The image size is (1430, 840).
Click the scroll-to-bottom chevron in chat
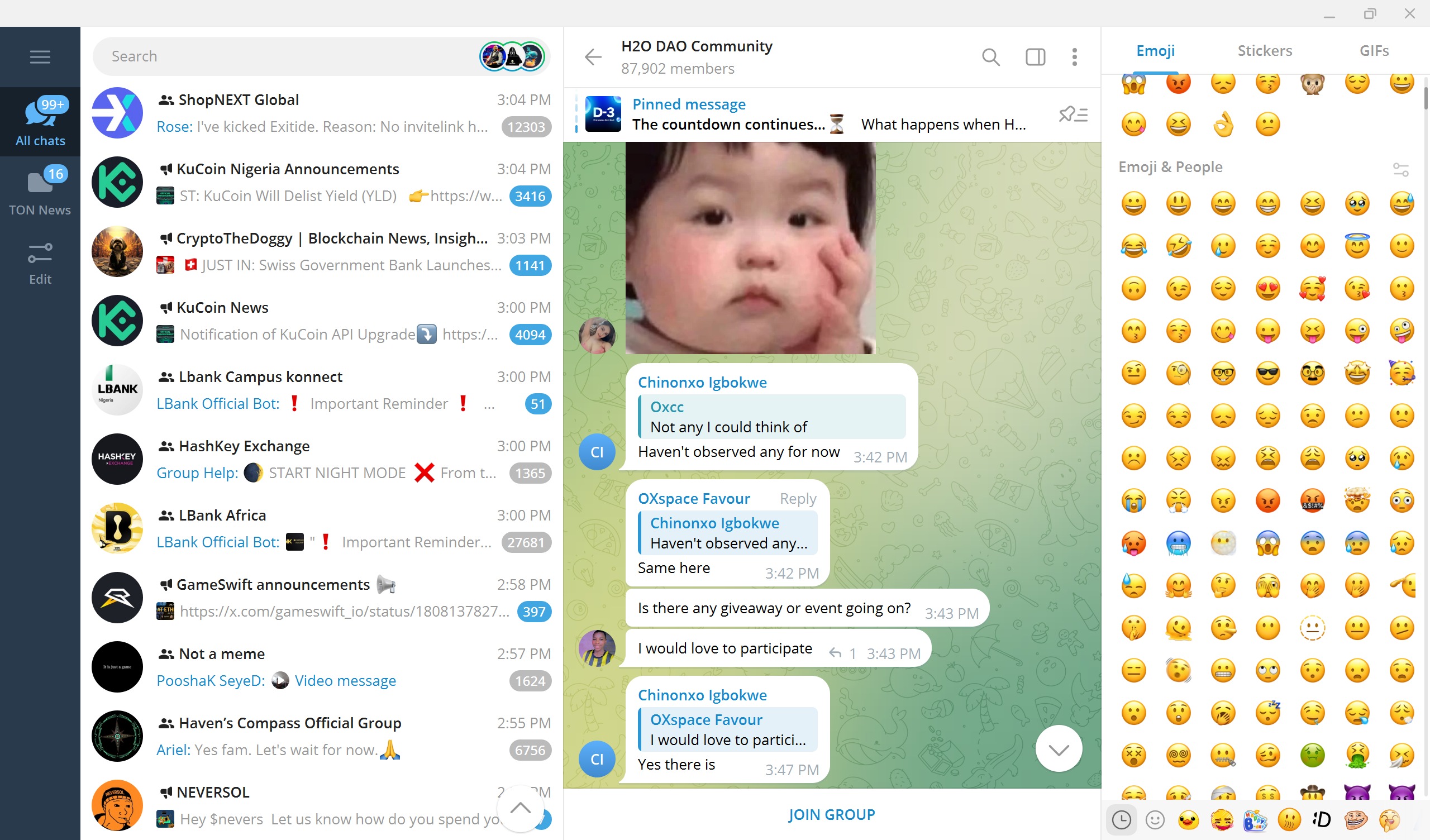point(1059,749)
